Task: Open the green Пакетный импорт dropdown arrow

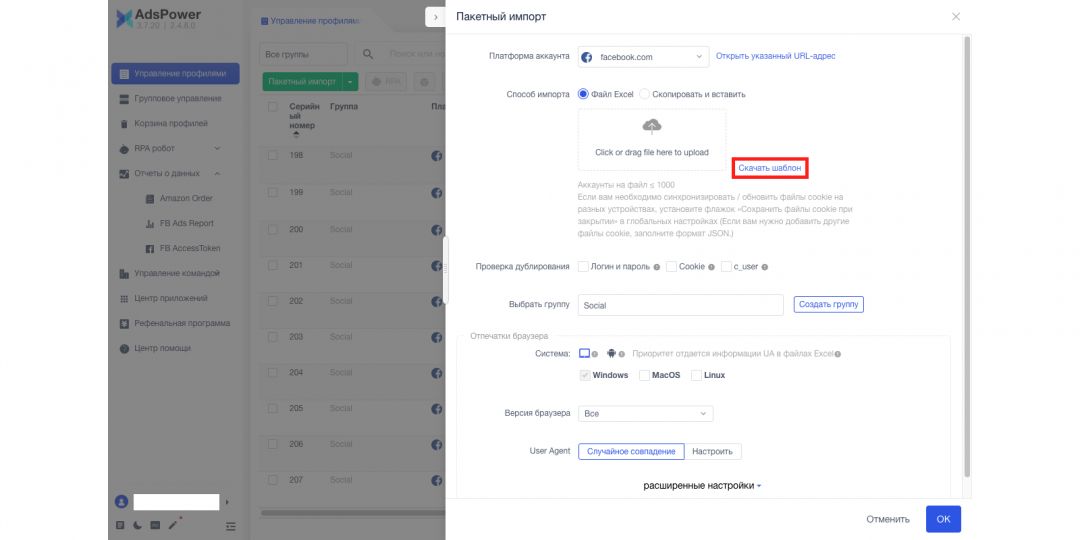Action: point(350,81)
